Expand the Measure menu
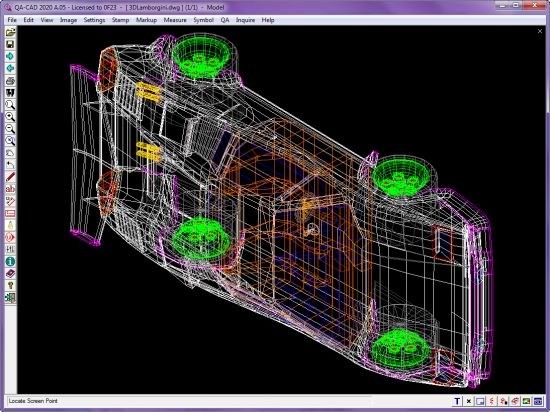550x412 pixels. click(x=175, y=20)
